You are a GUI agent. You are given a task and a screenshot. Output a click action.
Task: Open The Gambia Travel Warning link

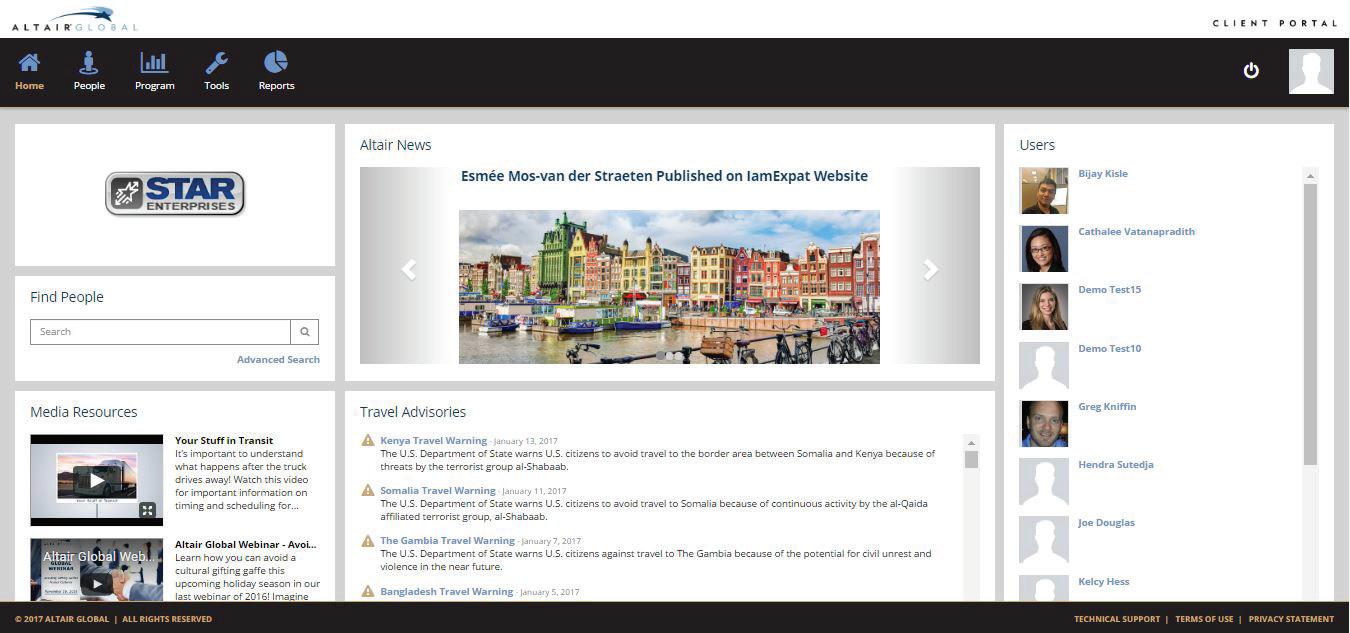pos(447,541)
